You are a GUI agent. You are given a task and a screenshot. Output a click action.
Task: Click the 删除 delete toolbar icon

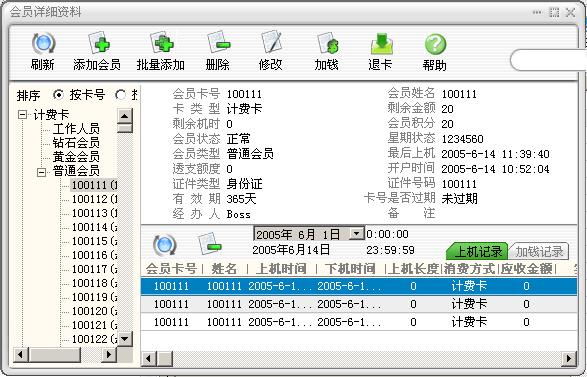coord(218,42)
